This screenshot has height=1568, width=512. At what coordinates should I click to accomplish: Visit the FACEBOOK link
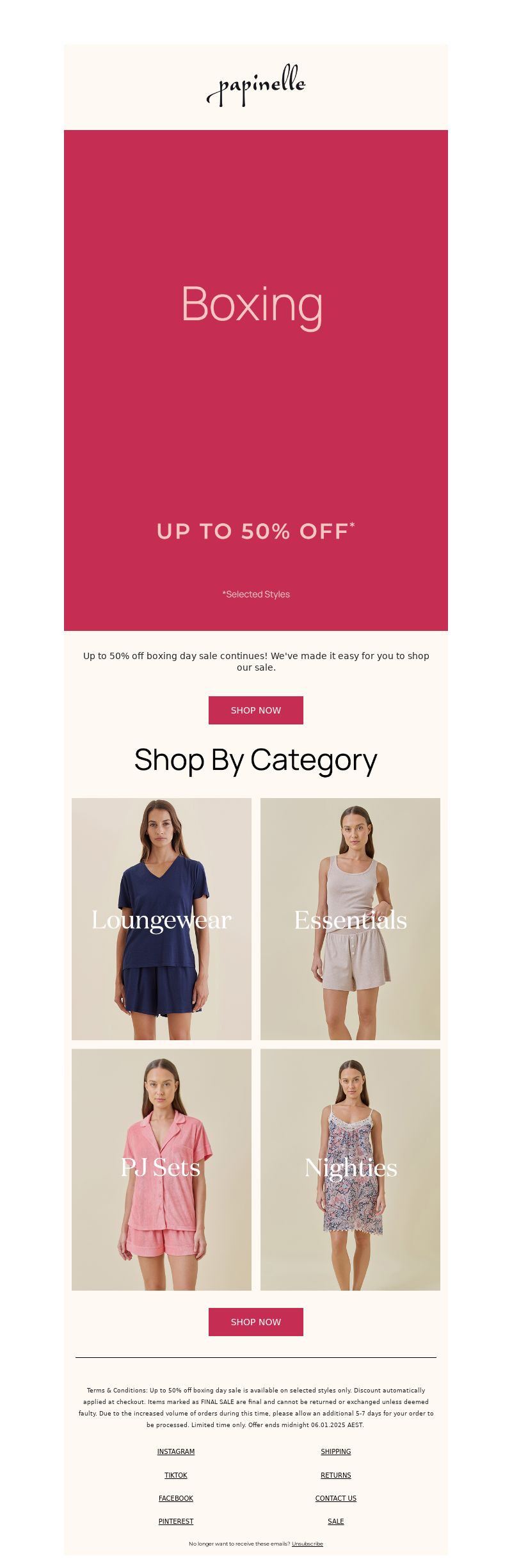pos(176,1498)
